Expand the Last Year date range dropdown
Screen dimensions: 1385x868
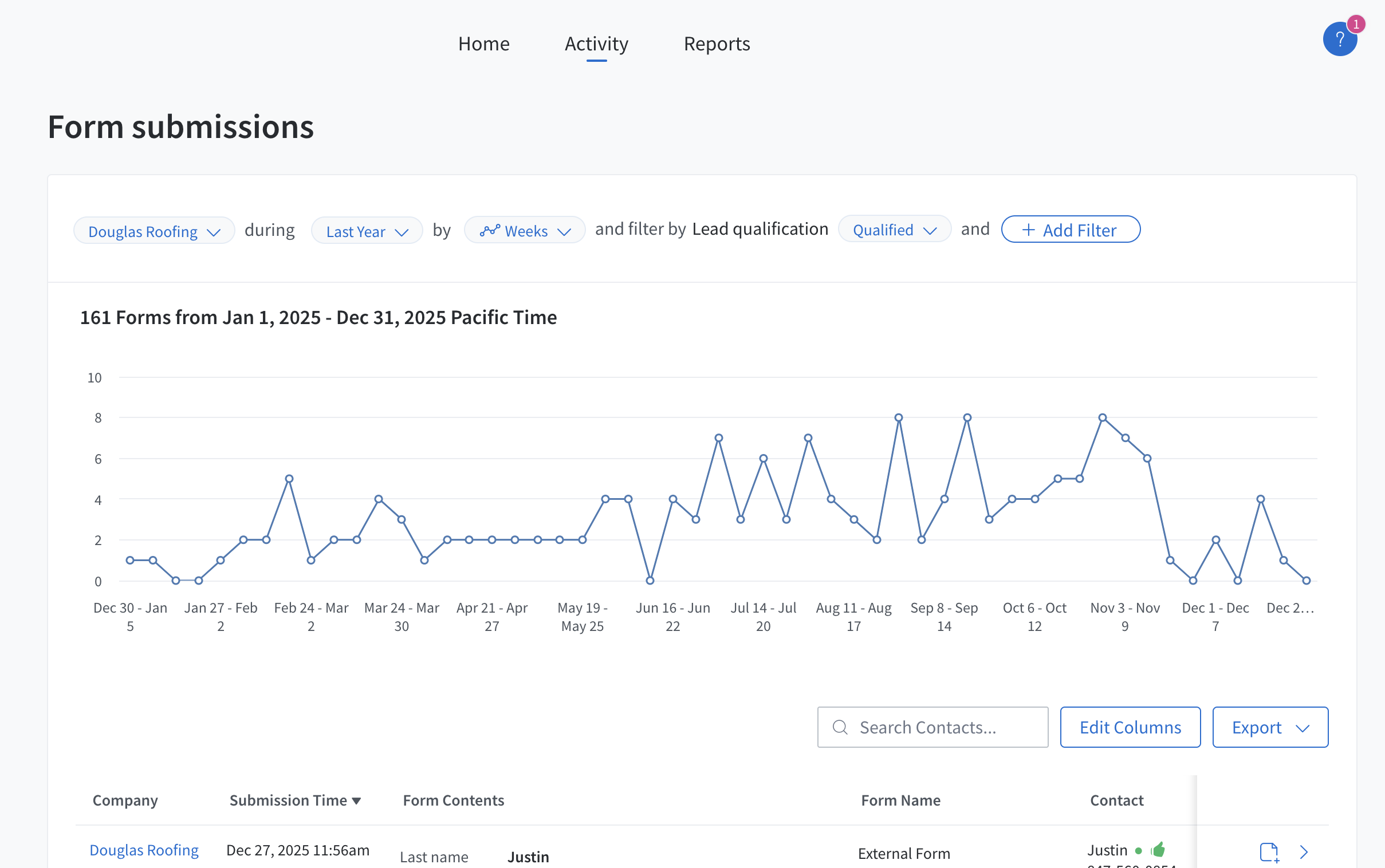point(367,231)
